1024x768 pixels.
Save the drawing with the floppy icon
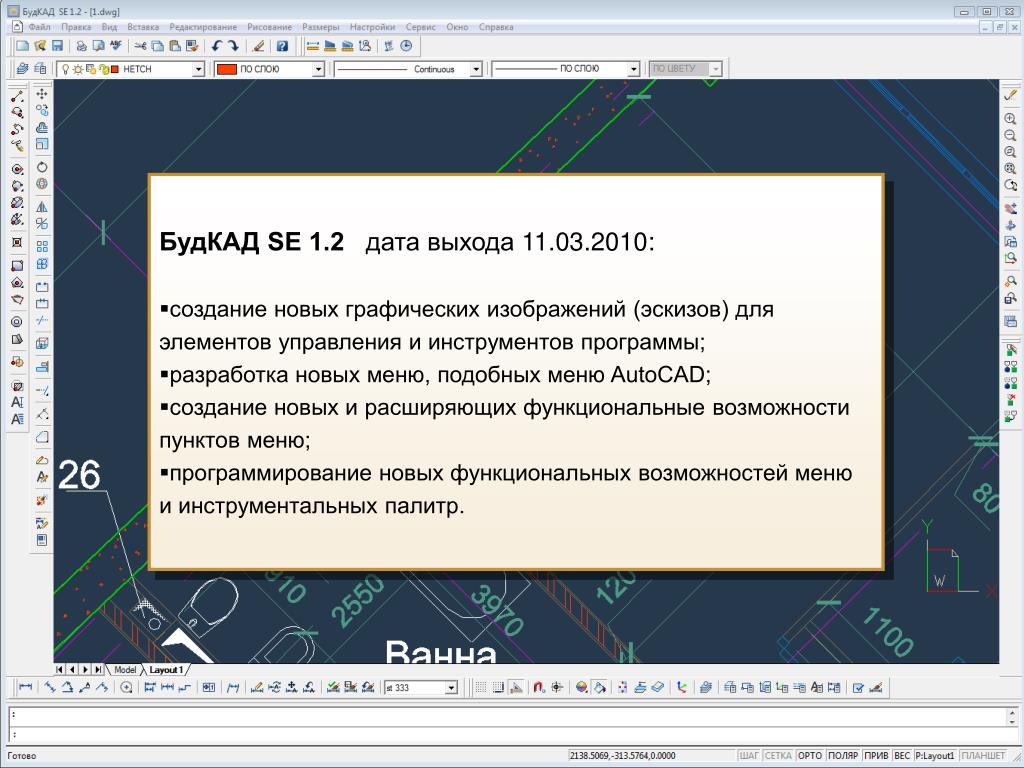[57, 46]
